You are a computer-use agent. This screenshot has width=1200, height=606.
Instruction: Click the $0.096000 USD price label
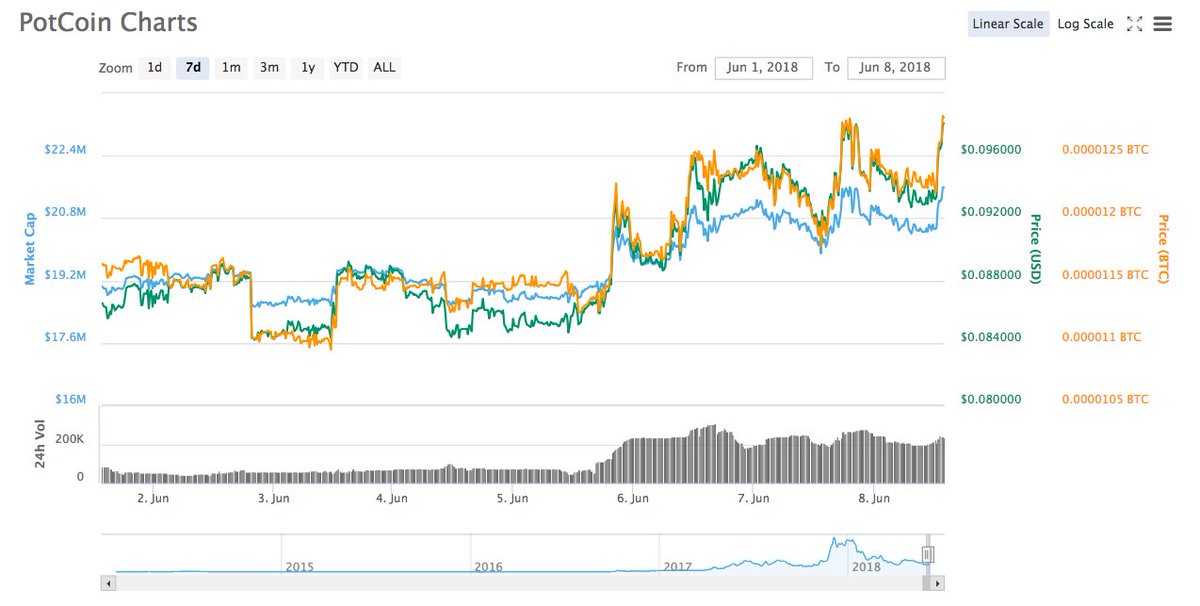pyautogui.click(x=991, y=150)
